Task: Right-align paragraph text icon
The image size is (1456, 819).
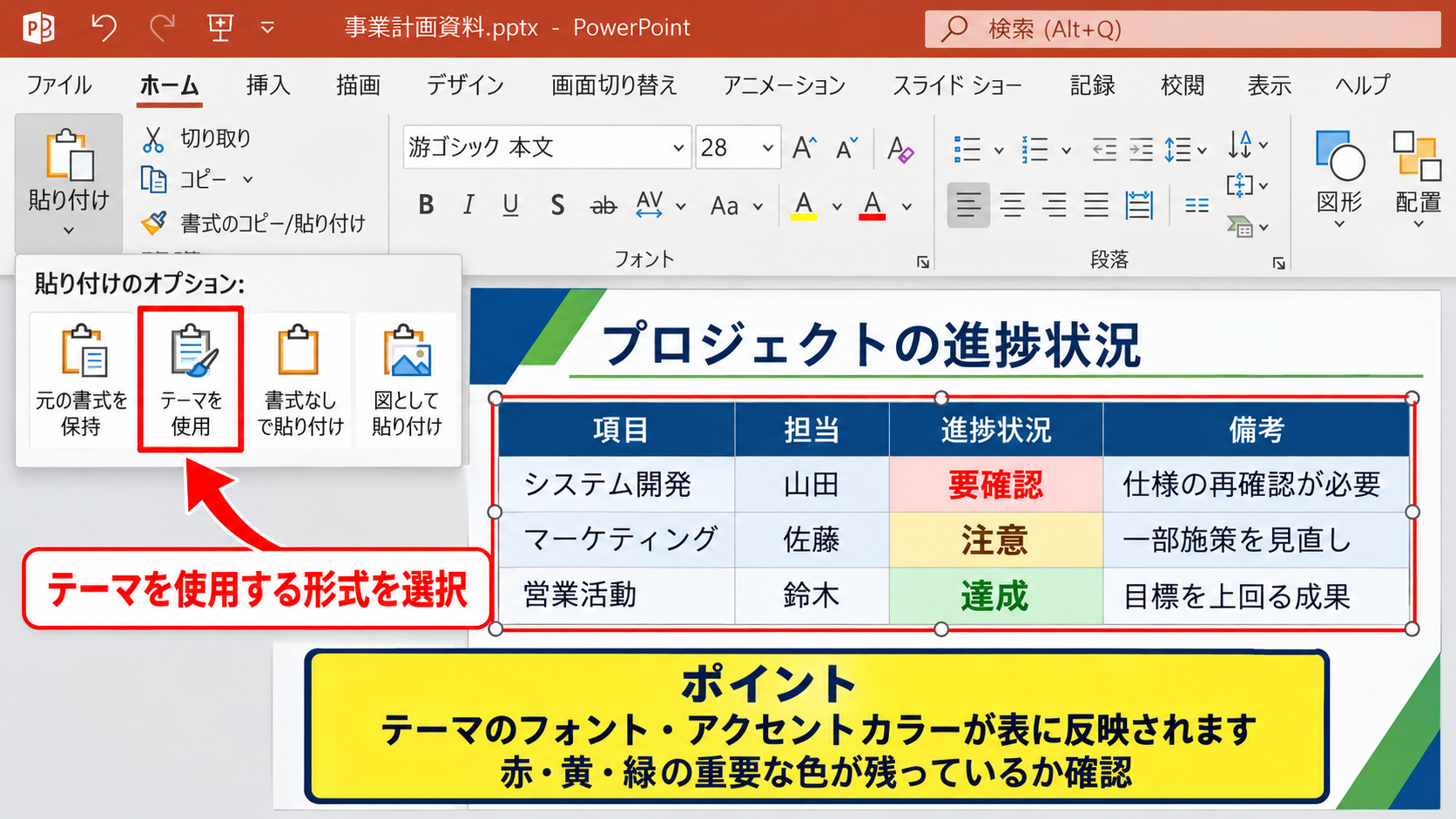Action: [x=1054, y=205]
